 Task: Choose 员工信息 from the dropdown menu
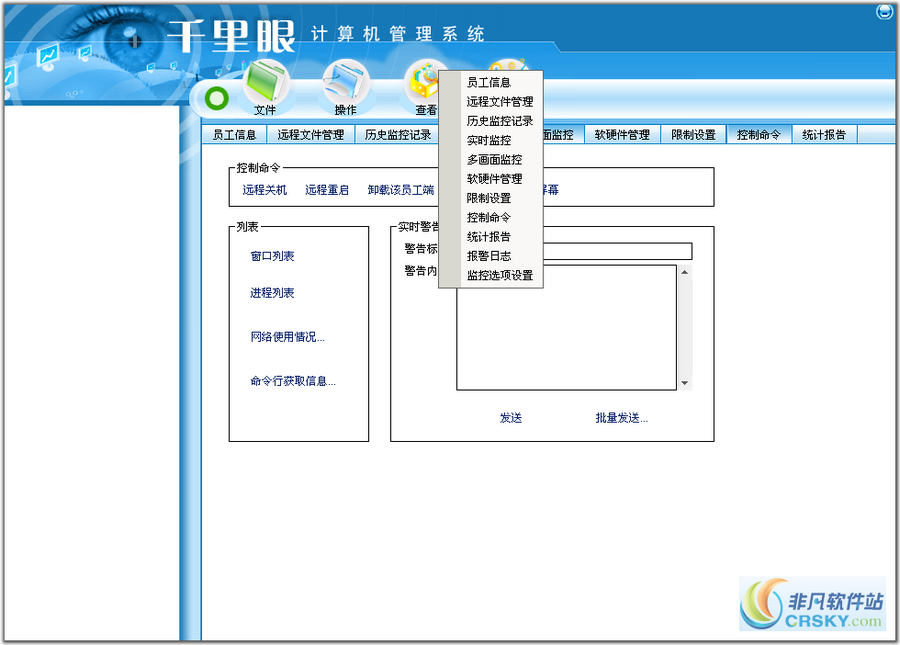(x=490, y=83)
